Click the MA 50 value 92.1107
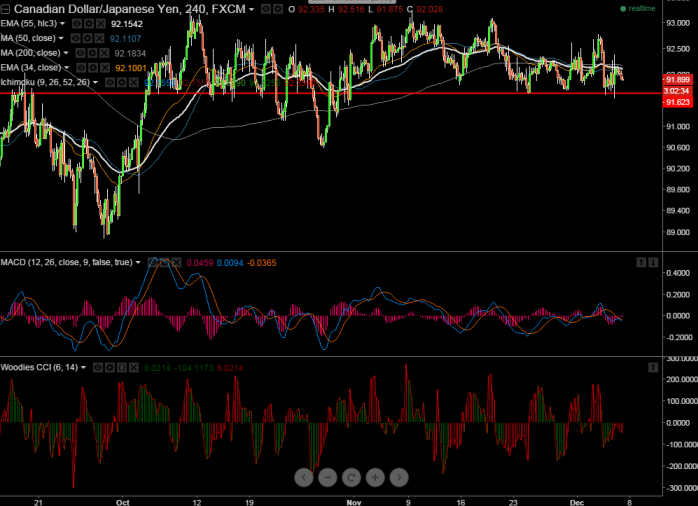 point(126,39)
